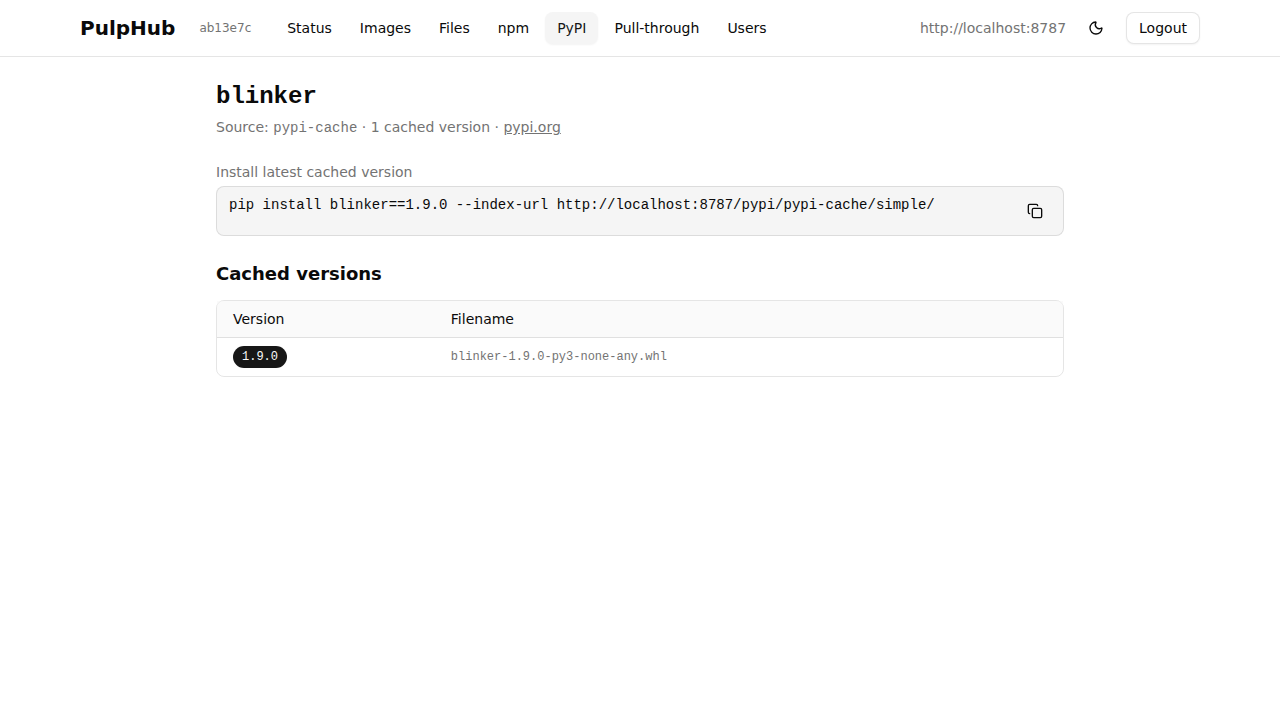This screenshot has height=720, width=1280.
Task: Click the Cached versions table header
Action: tap(298, 273)
